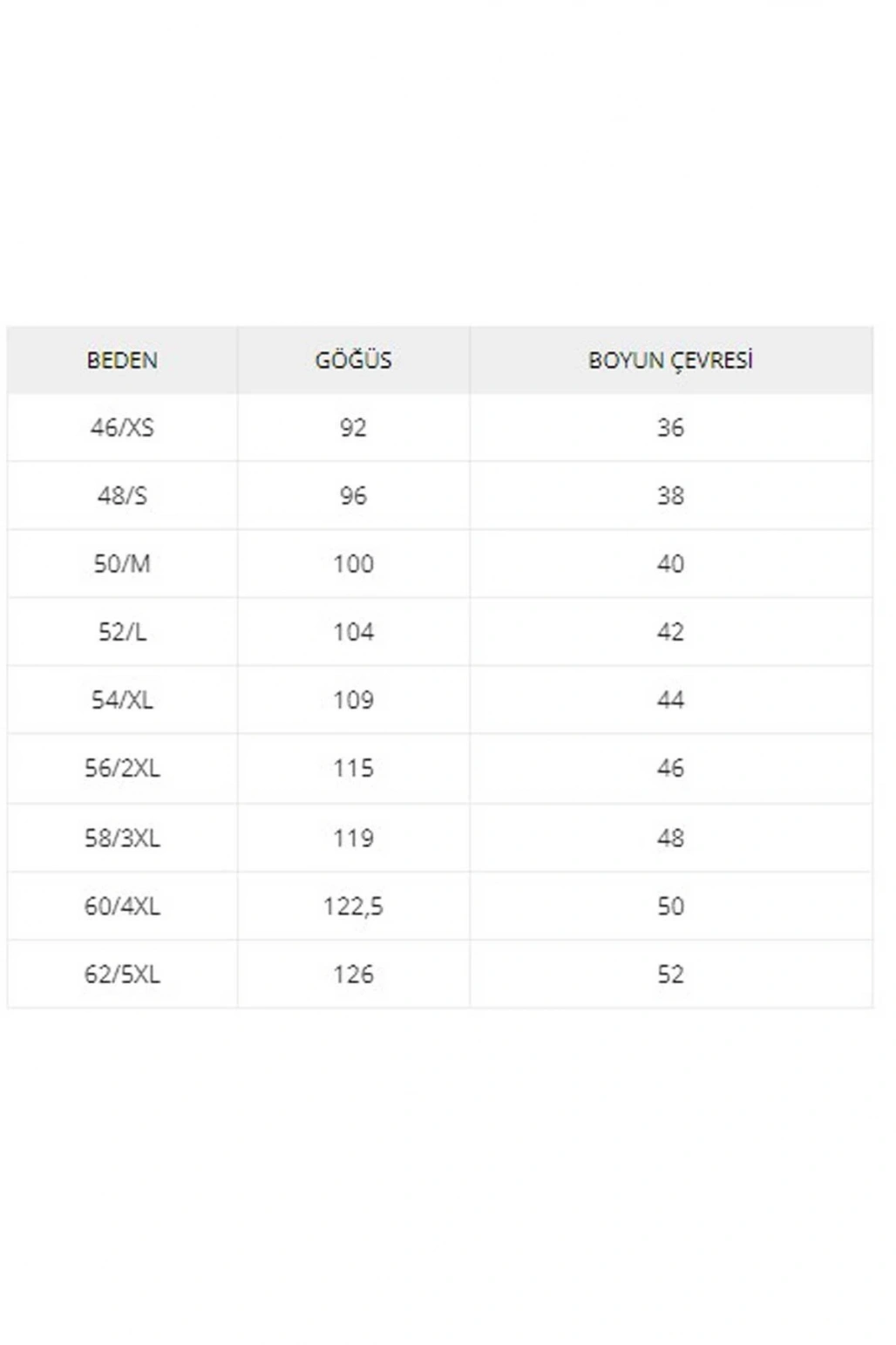This screenshot has width=896, height=1345.
Task: Click chest value 122,5 cell
Action: coord(353,907)
